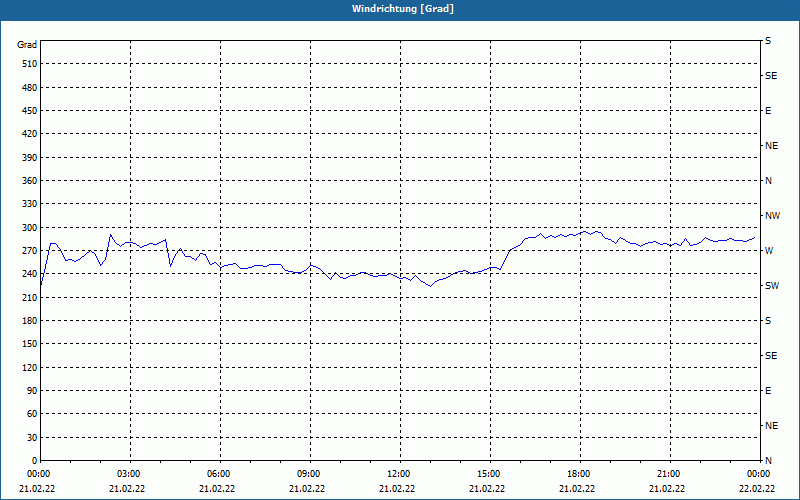This screenshot has width=800, height=500.
Task: Click the 03:00 time label
Action: (129, 474)
